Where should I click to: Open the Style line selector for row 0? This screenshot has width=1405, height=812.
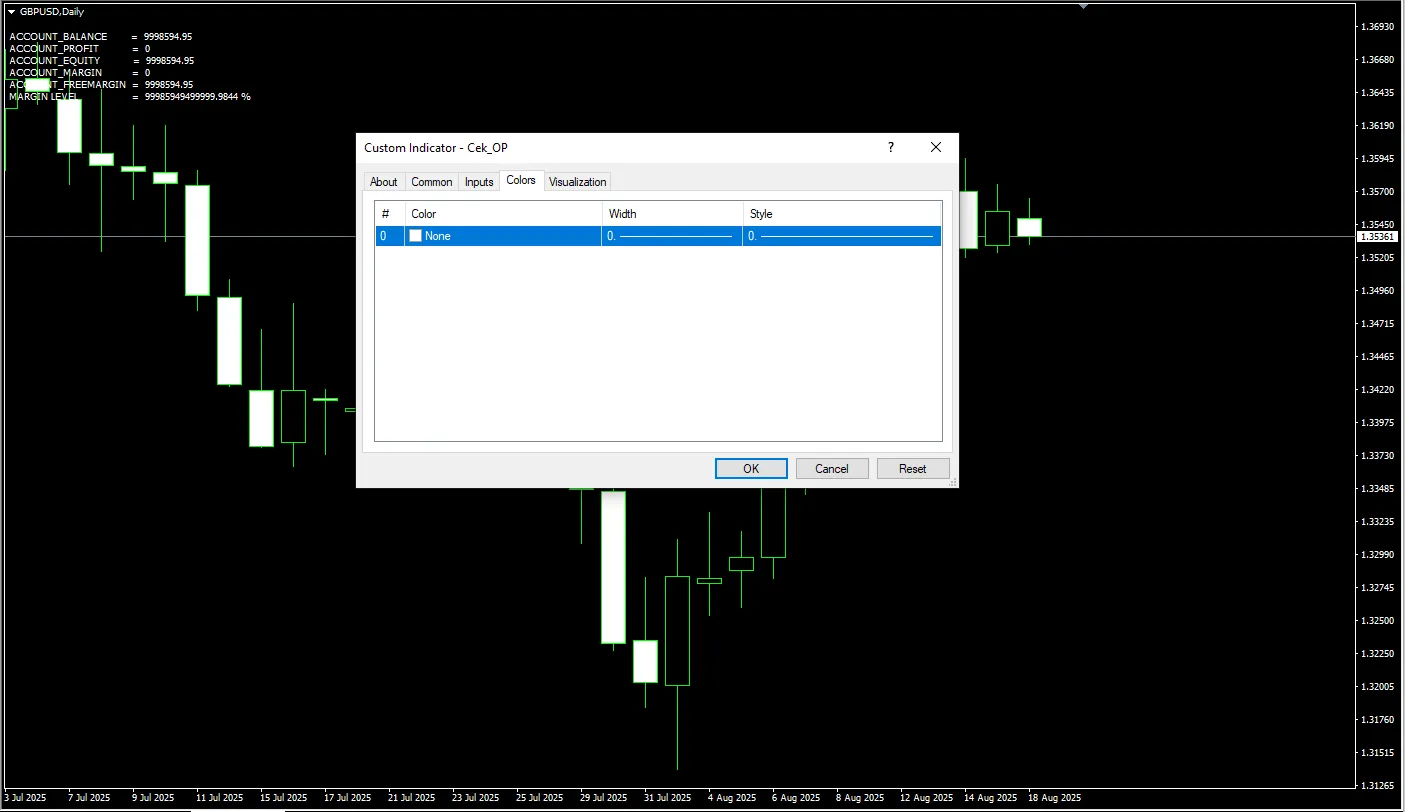(841, 236)
